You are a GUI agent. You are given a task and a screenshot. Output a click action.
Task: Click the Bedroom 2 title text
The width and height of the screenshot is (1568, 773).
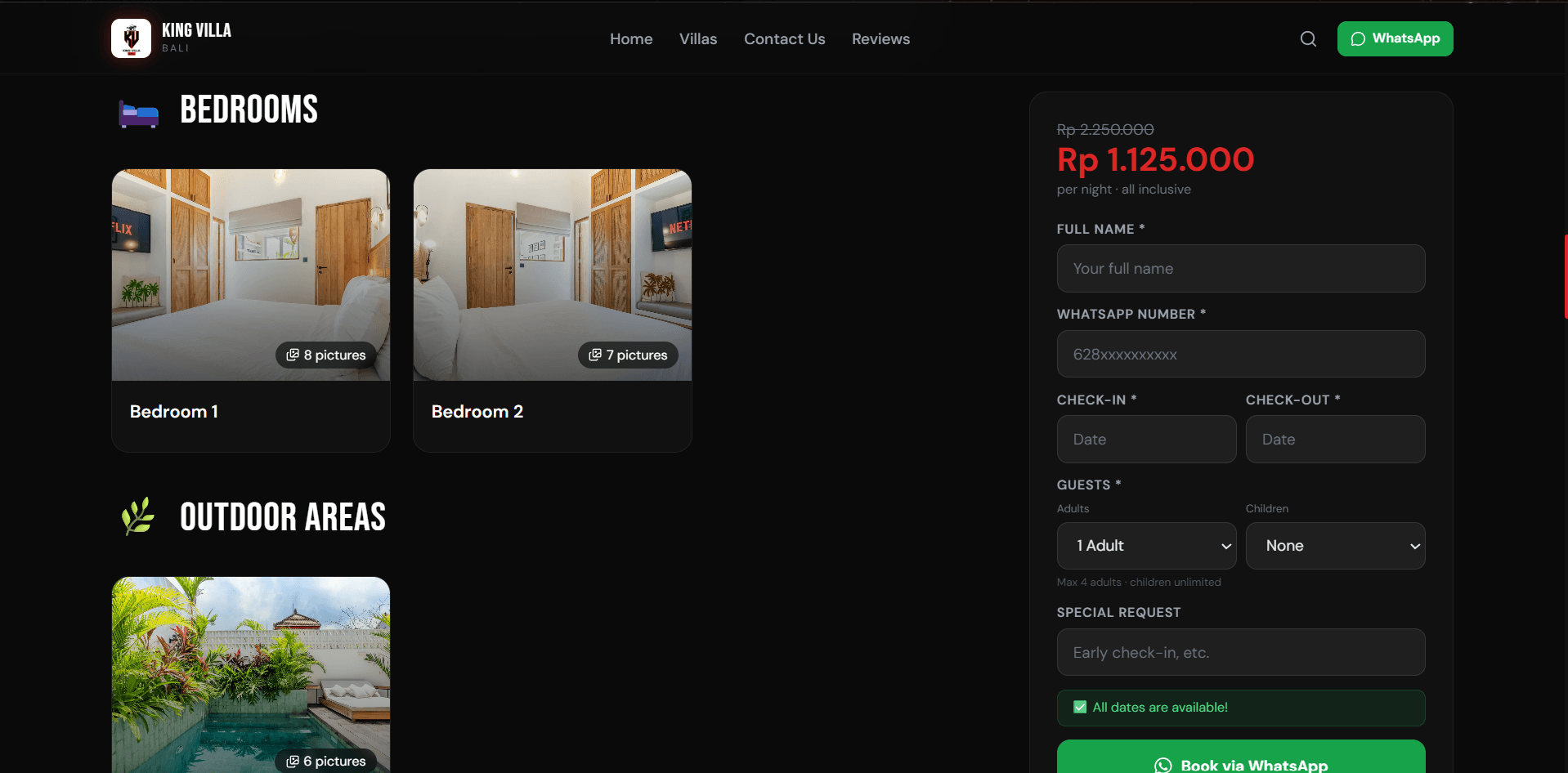pos(477,412)
